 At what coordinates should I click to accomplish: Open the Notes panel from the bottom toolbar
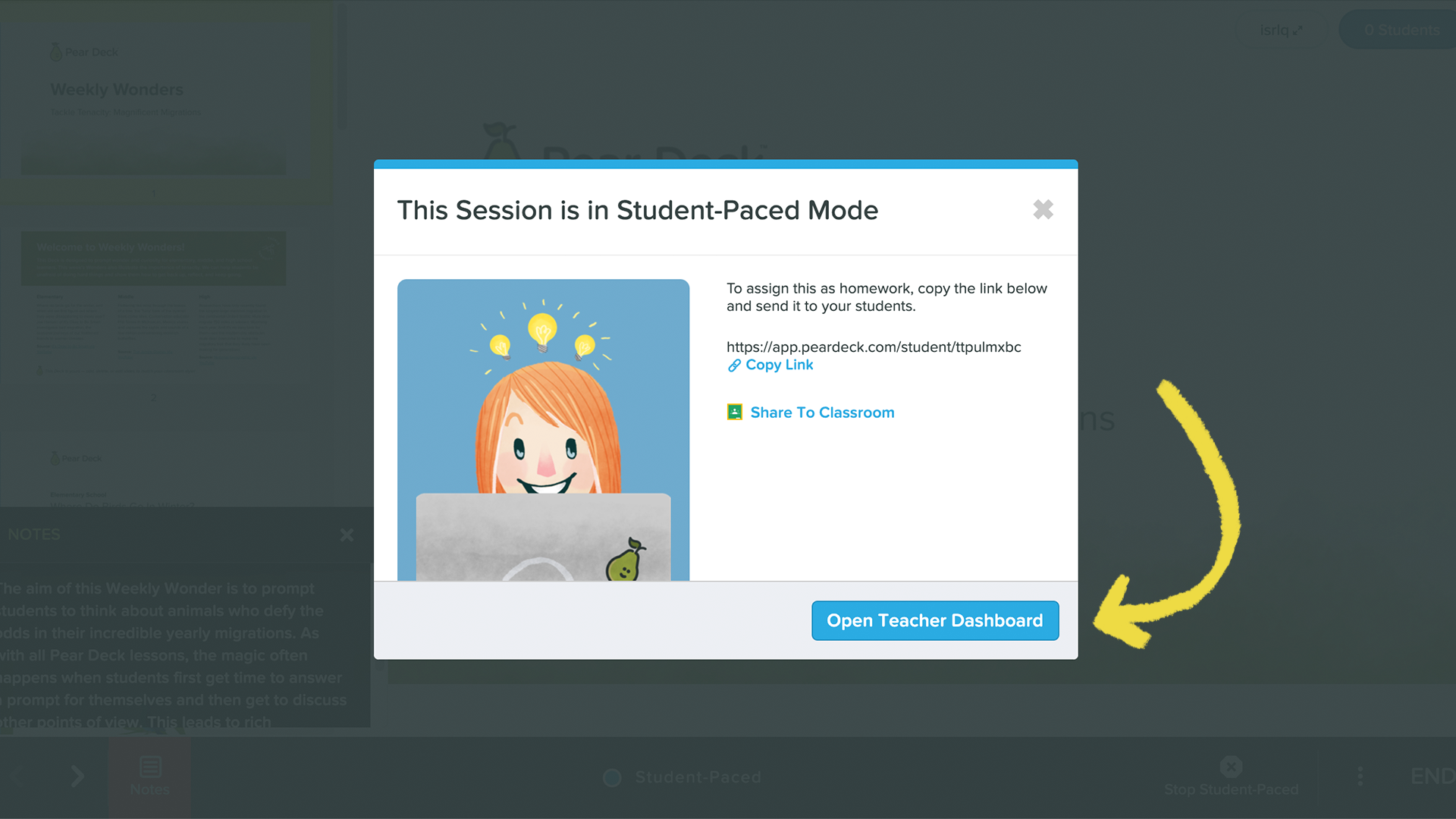[x=149, y=773]
